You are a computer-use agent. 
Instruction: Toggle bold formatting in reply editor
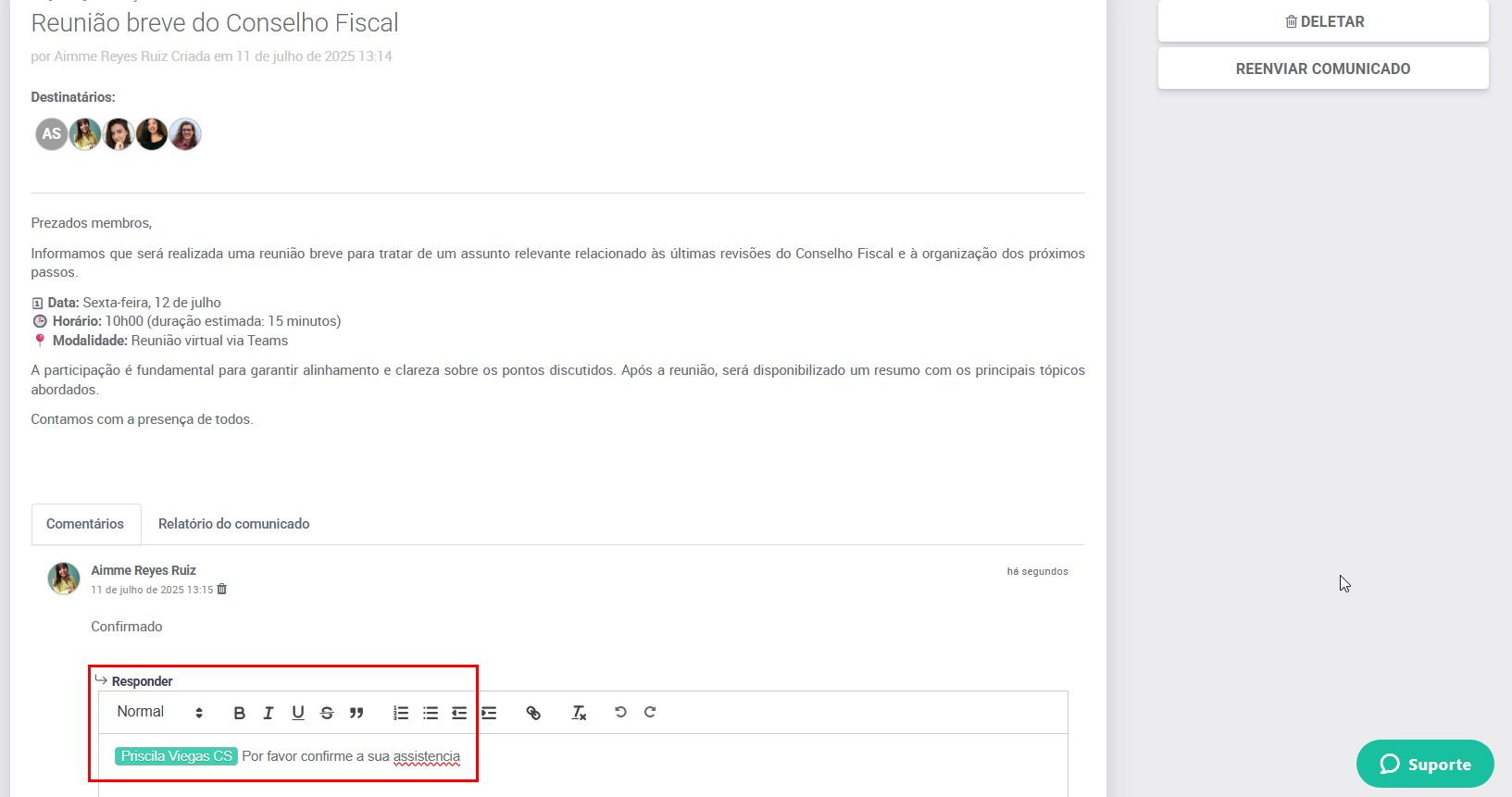click(239, 713)
